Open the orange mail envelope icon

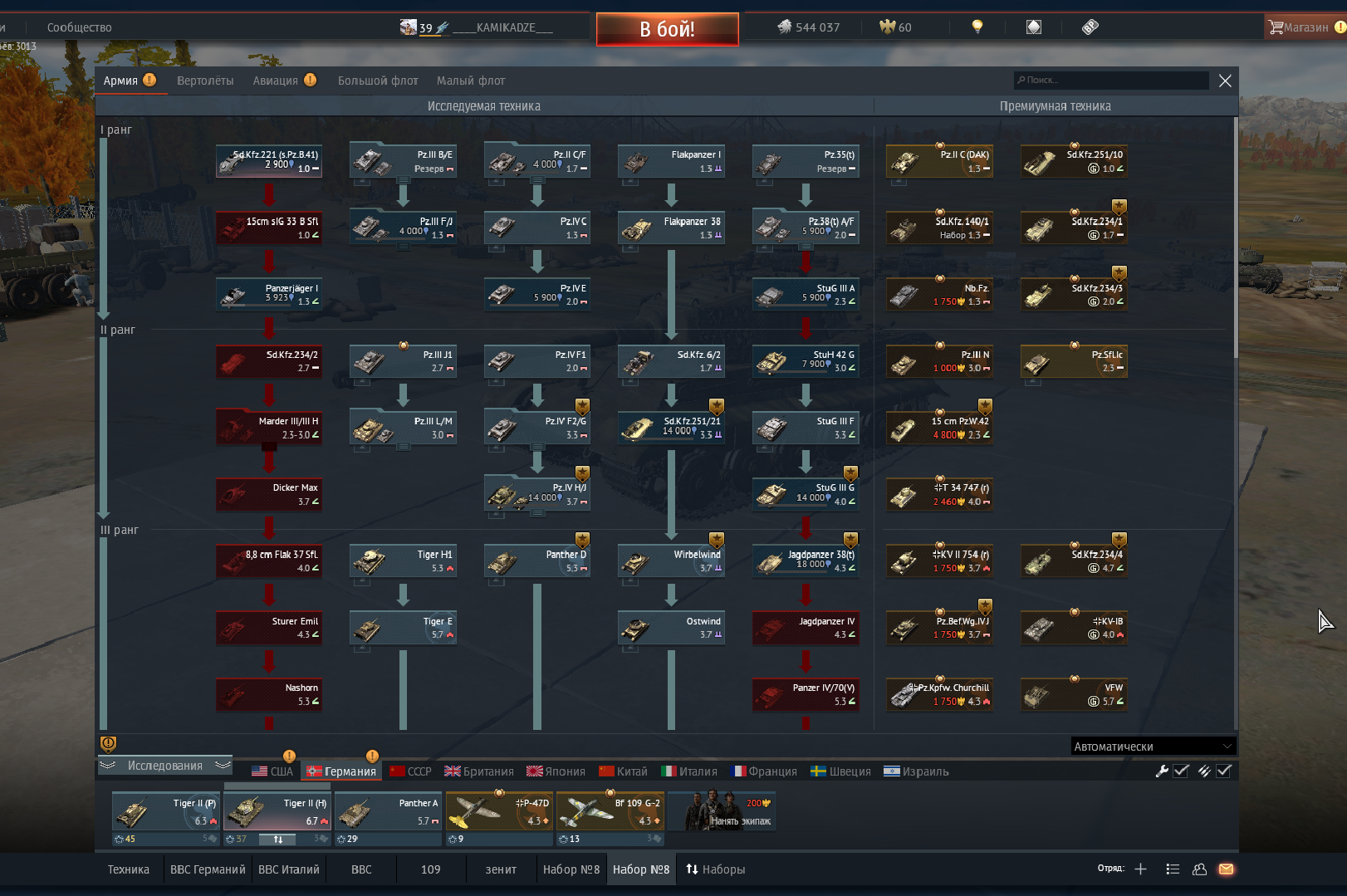click(1226, 869)
